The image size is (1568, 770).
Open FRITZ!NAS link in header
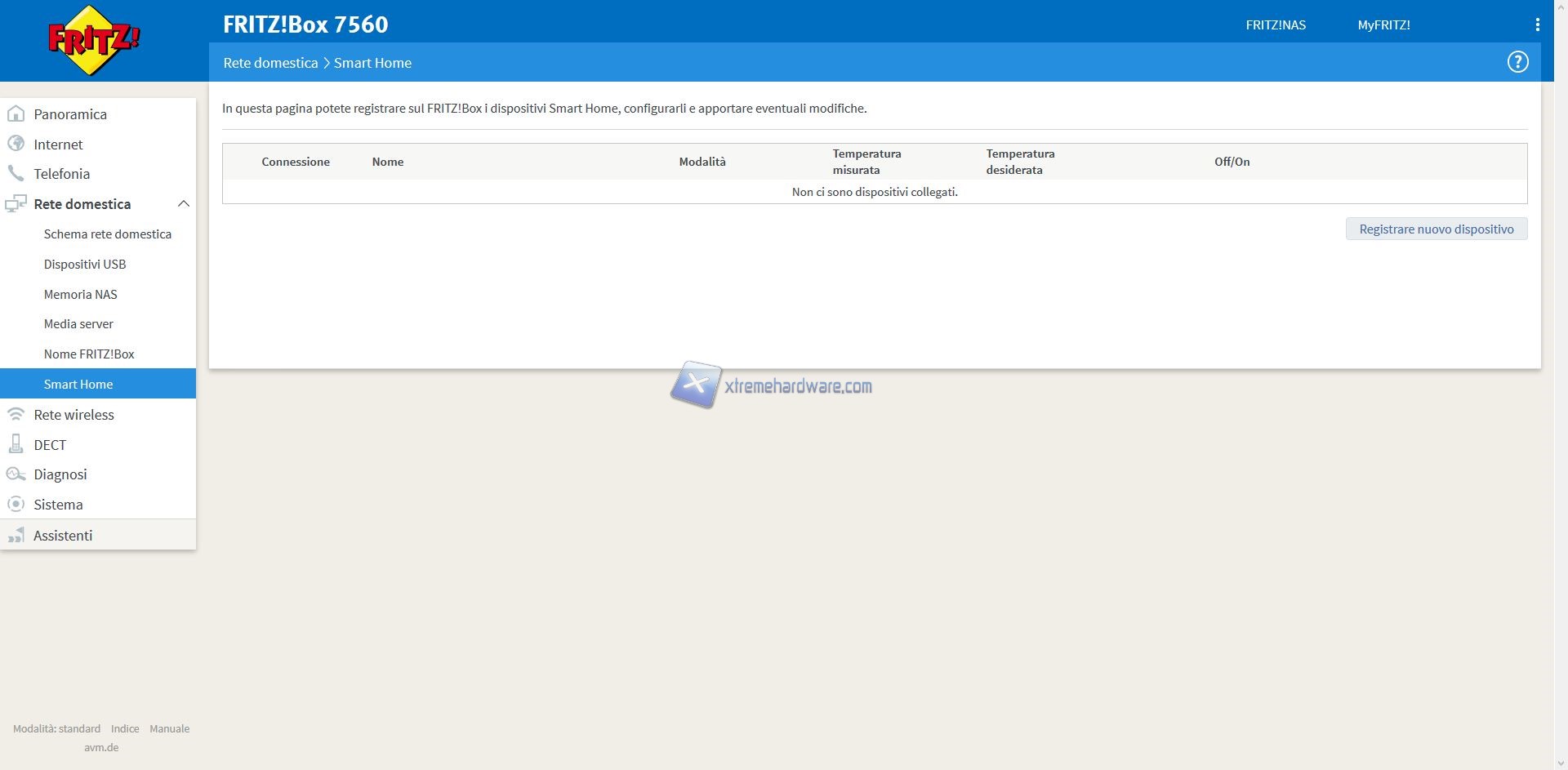(1275, 25)
